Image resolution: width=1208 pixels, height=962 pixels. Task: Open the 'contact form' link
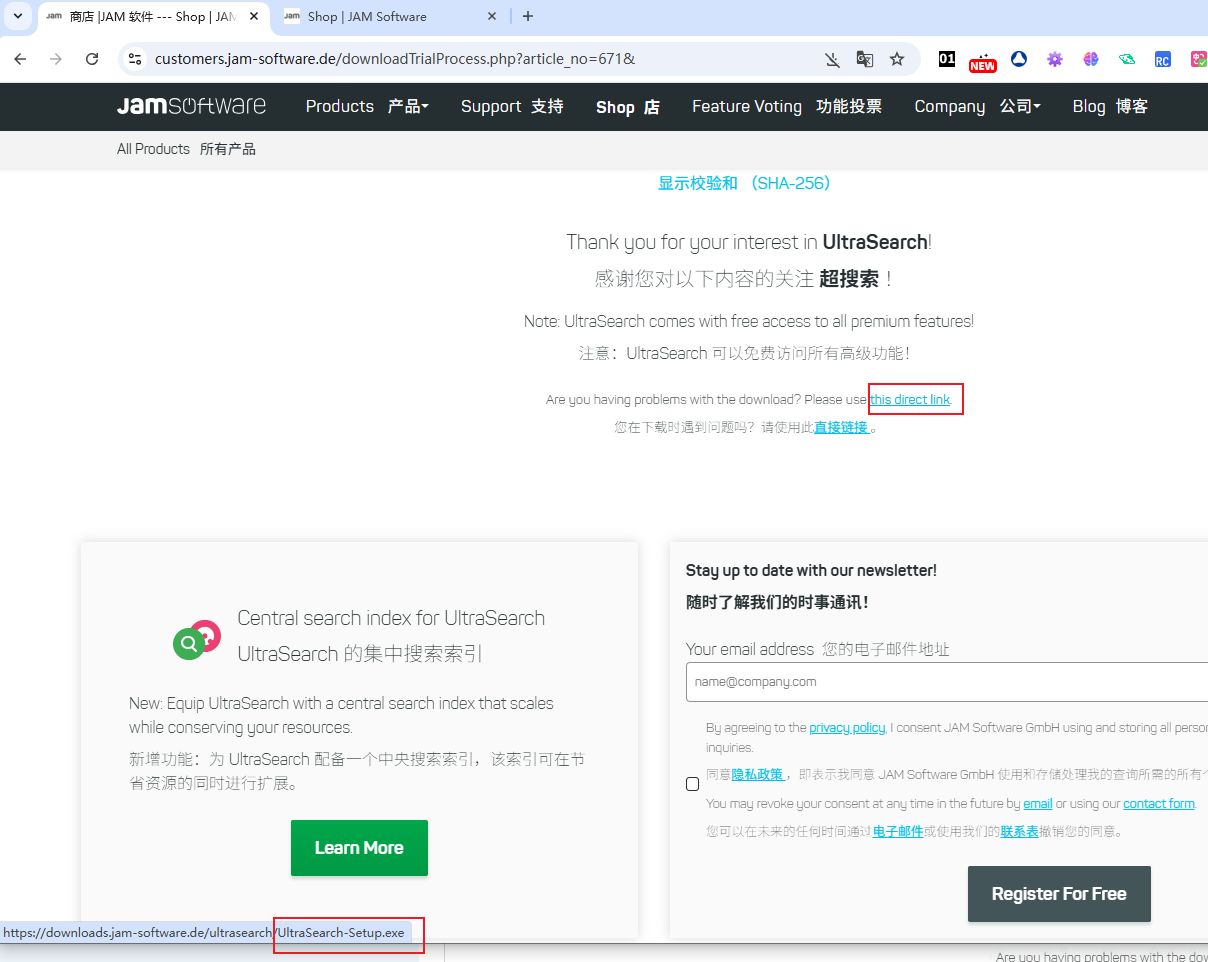[x=1159, y=803]
